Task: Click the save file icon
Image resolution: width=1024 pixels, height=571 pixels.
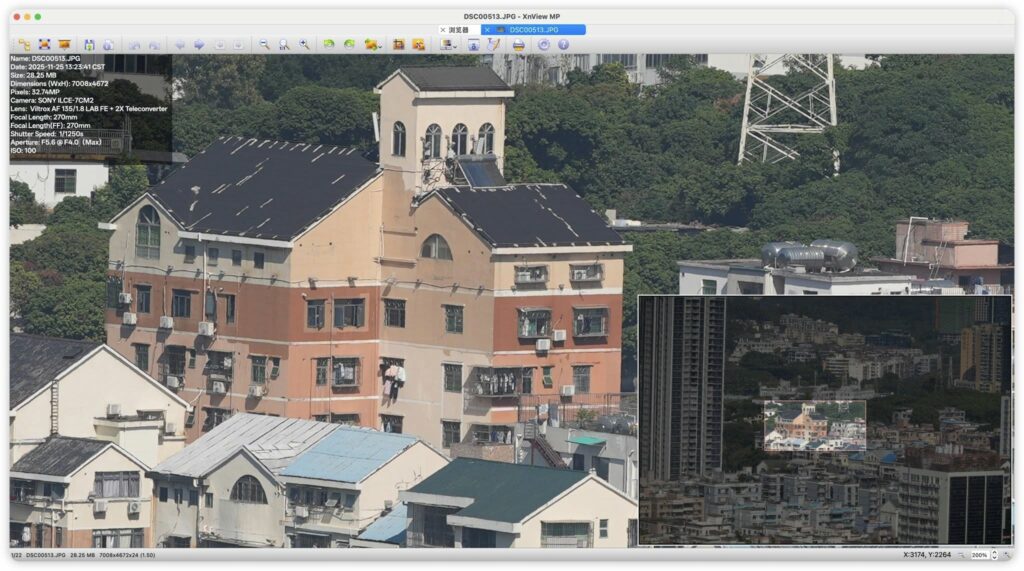Action: pos(89,45)
